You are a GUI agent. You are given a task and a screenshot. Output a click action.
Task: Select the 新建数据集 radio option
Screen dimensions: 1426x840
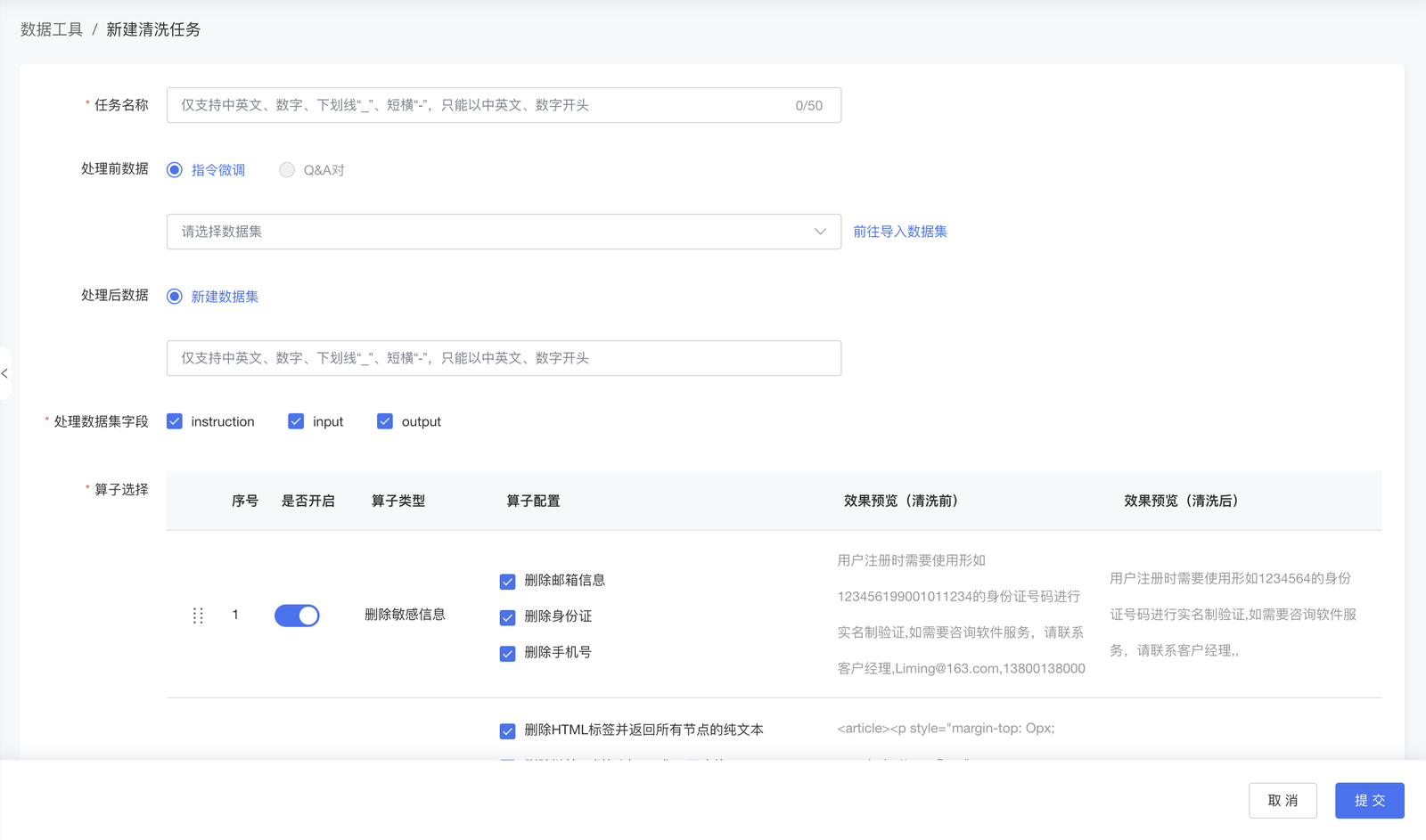point(175,297)
